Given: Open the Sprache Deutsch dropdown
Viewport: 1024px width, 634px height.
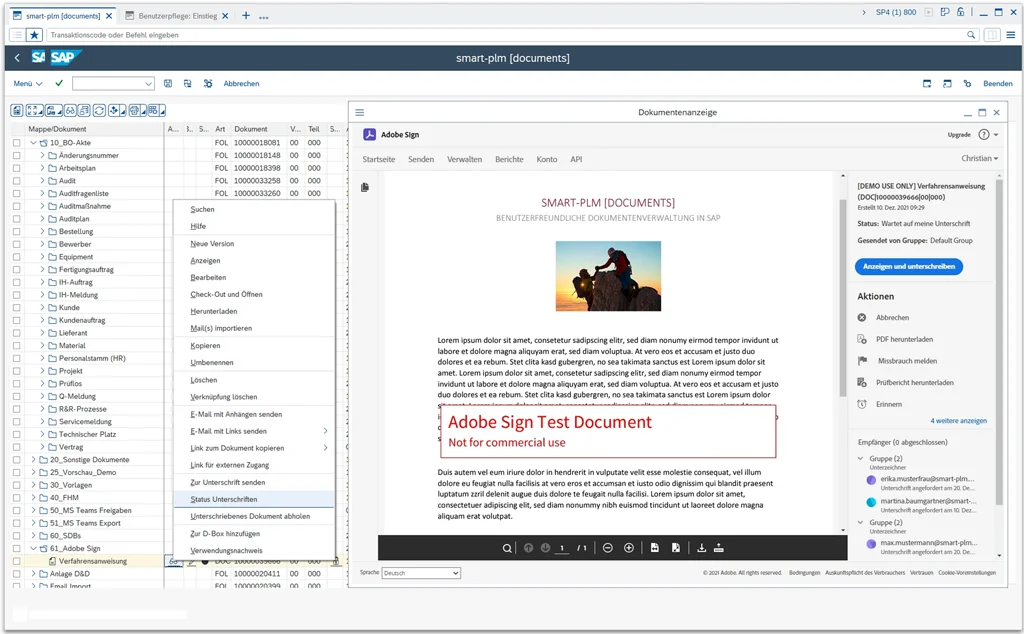Looking at the screenshot, I should pos(421,573).
